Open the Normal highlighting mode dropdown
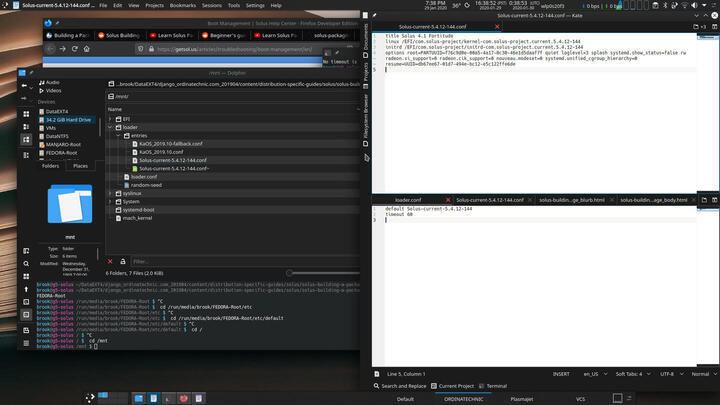 pos(704,374)
